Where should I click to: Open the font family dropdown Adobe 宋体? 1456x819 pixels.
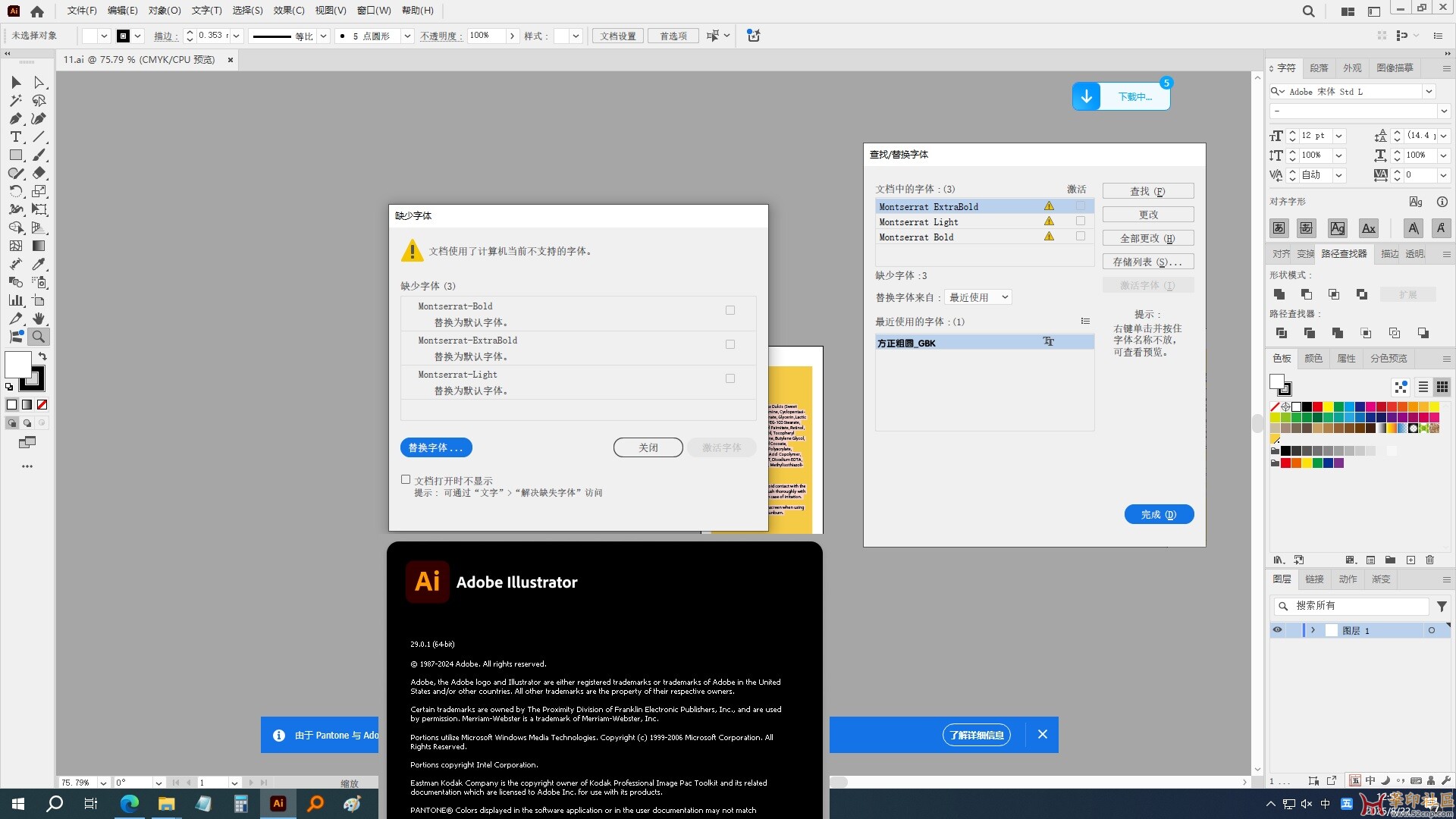[x=1429, y=92]
